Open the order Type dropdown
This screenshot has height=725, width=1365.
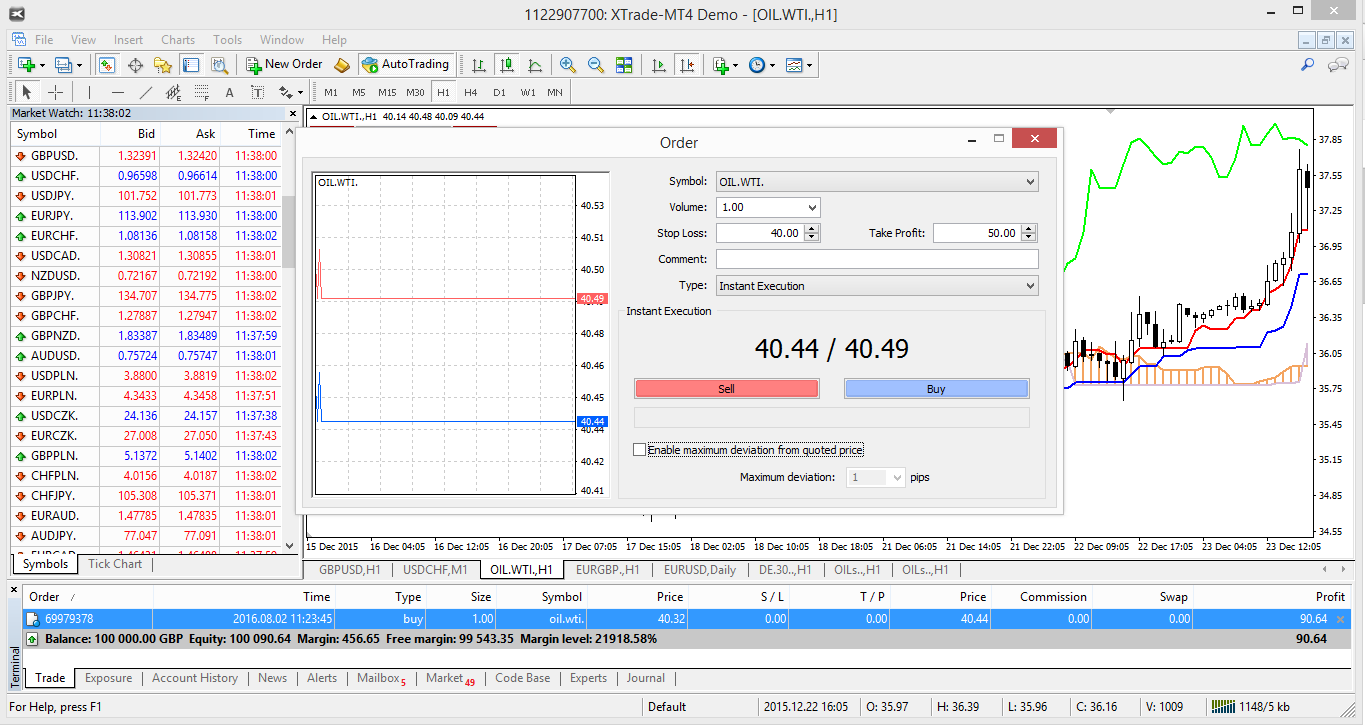coord(1031,285)
